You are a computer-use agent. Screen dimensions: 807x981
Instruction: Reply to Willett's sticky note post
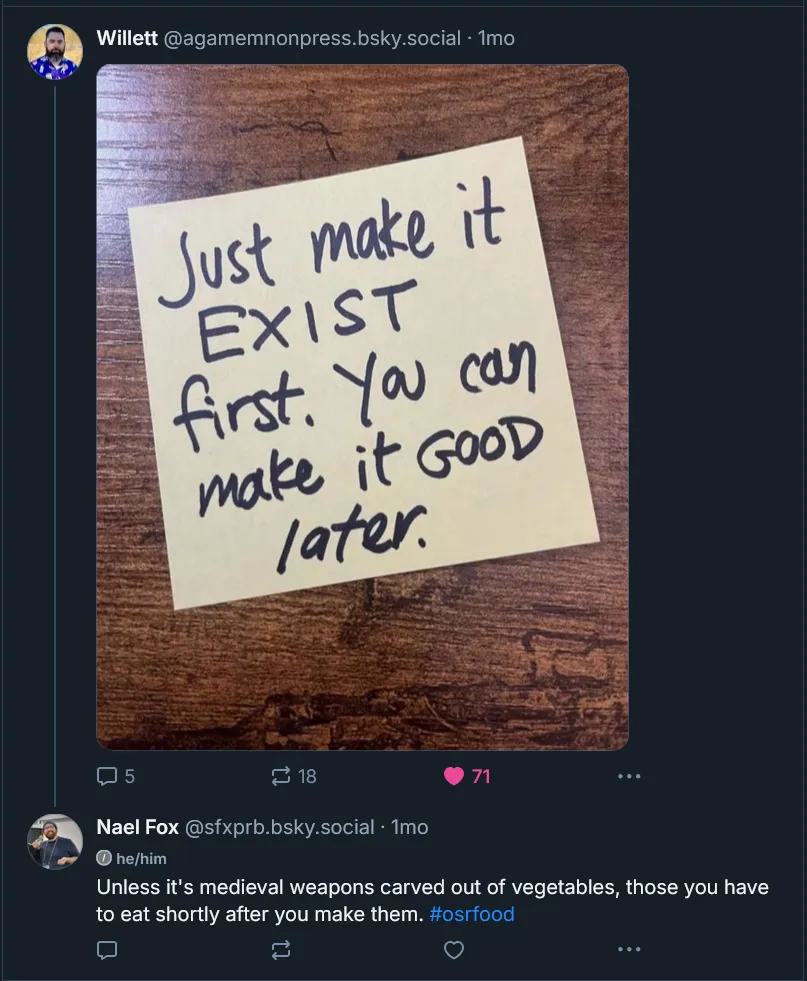point(107,776)
